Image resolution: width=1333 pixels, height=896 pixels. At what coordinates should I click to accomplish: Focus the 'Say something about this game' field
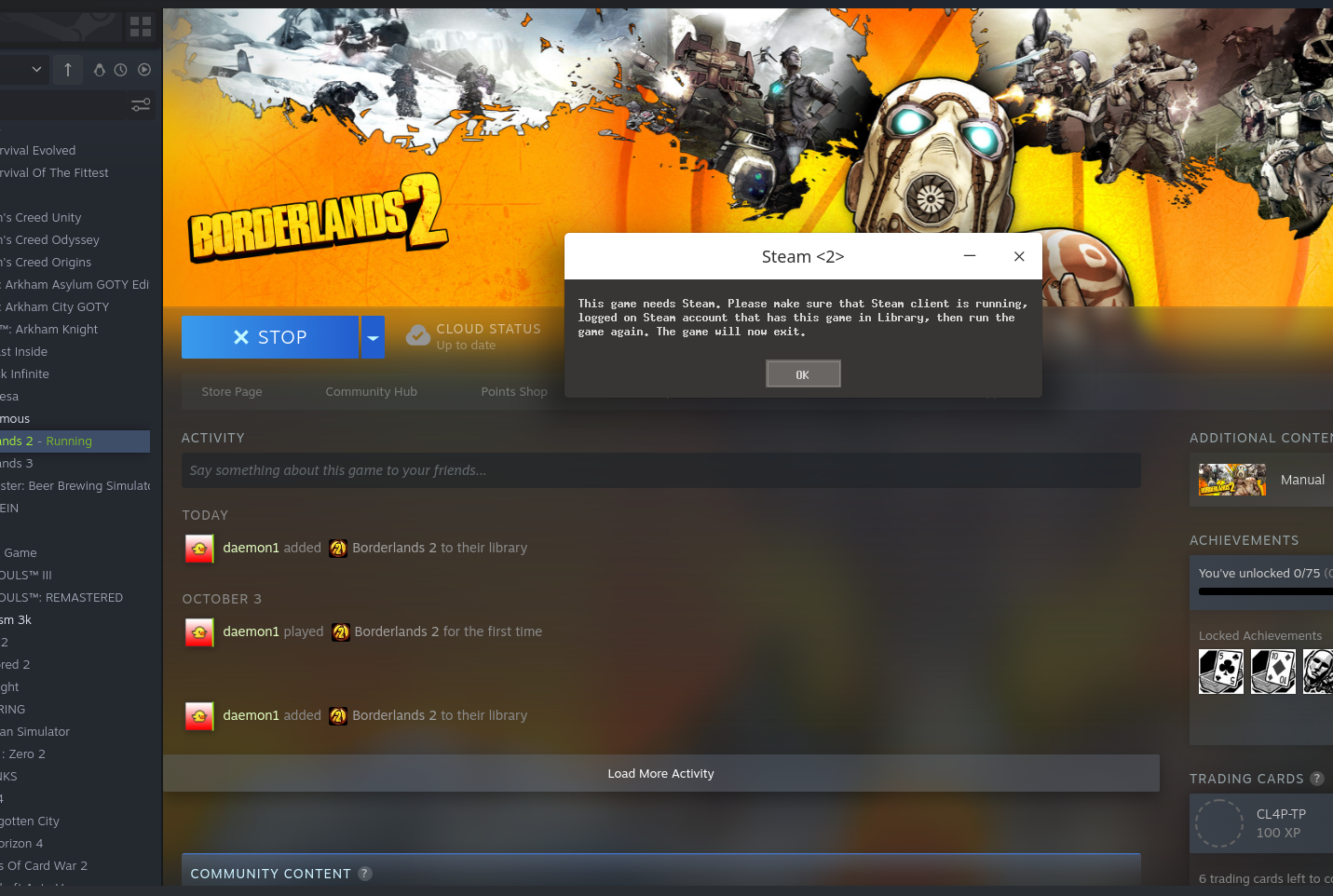pos(661,470)
